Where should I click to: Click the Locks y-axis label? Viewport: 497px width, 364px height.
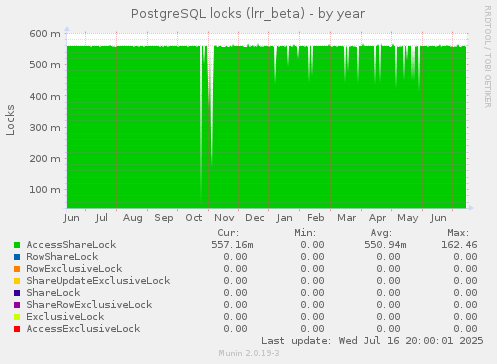tap(11, 120)
